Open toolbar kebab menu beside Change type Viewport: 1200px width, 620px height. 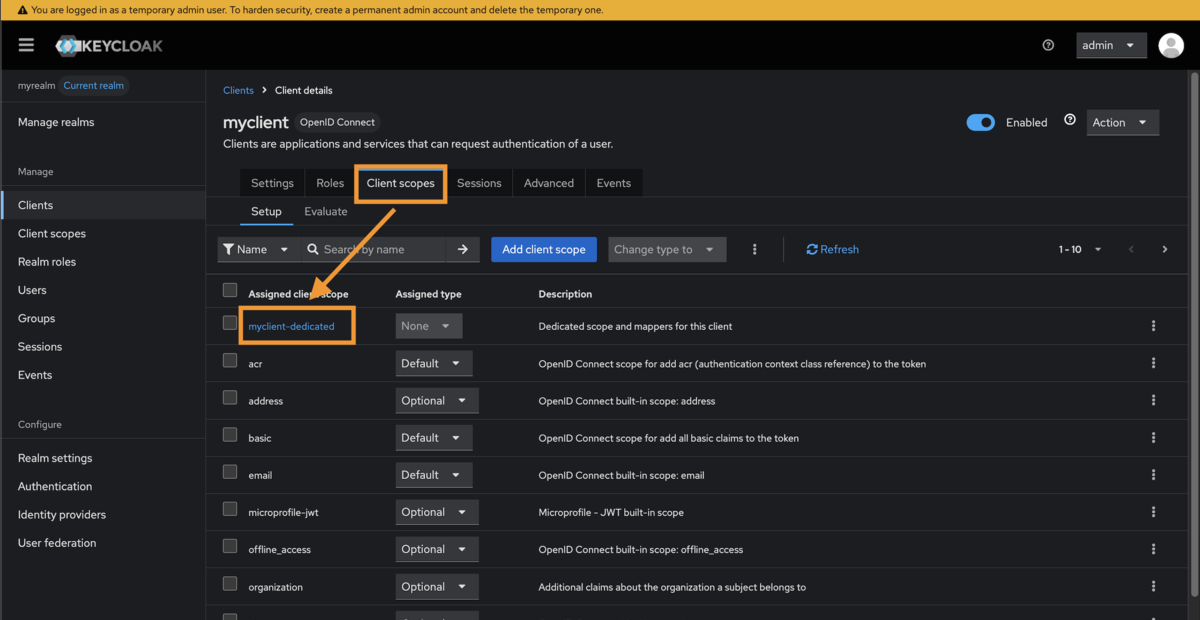pyautogui.click(x=755, y=249)
